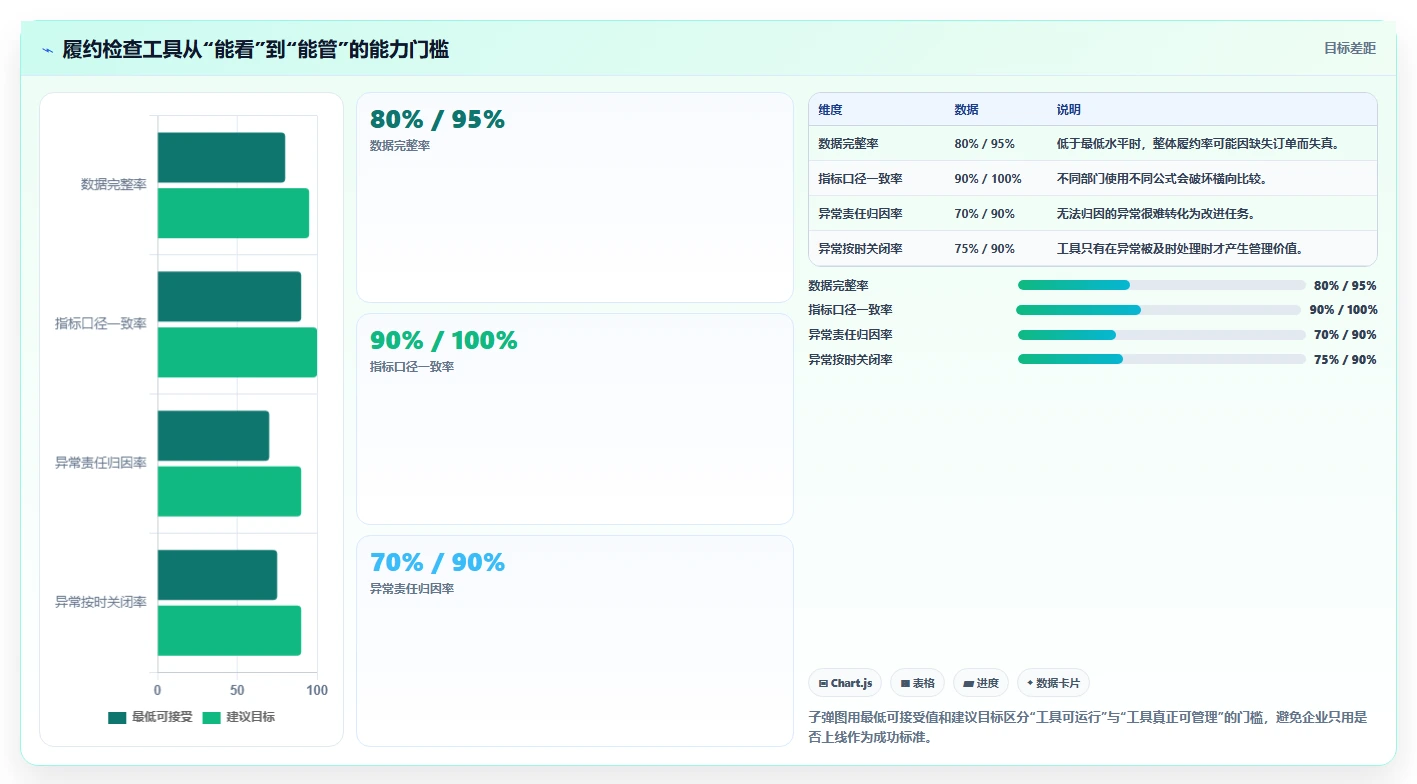Image resolution: width=1417 pixels, height=784 pixels.
Task: Click the 异常责任归因率 chart axis label
Action: coord(101,463)
